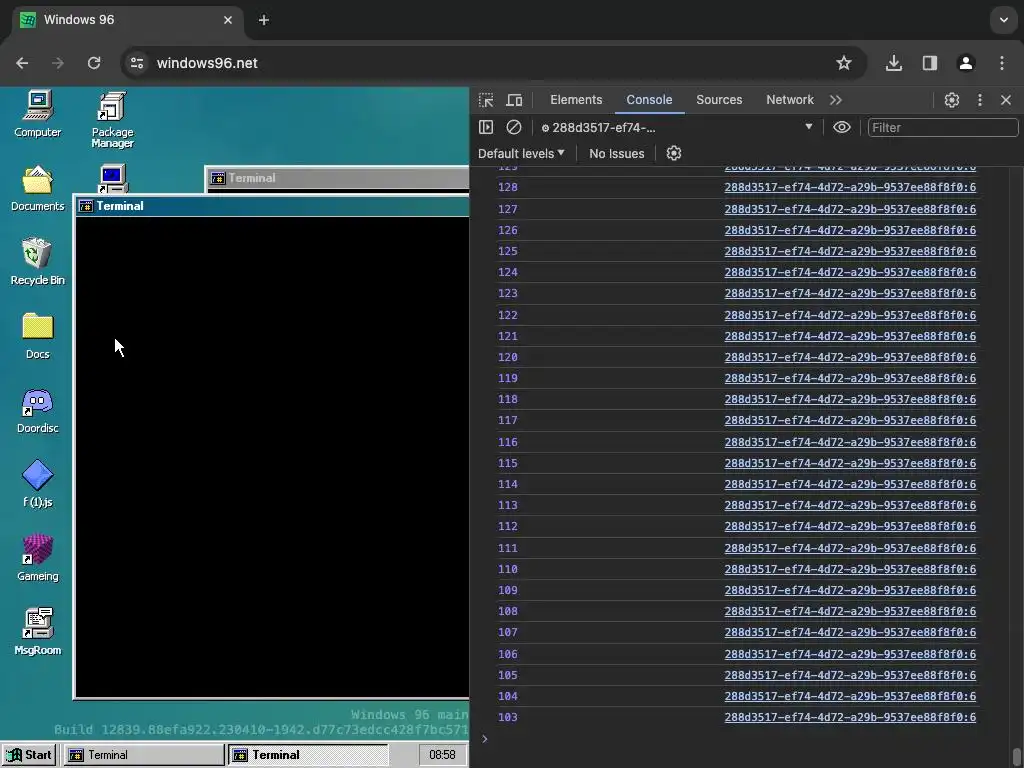Open the Documents folder icon
The width and height of the screenshot is (1024, 768).
coord(37,188)
